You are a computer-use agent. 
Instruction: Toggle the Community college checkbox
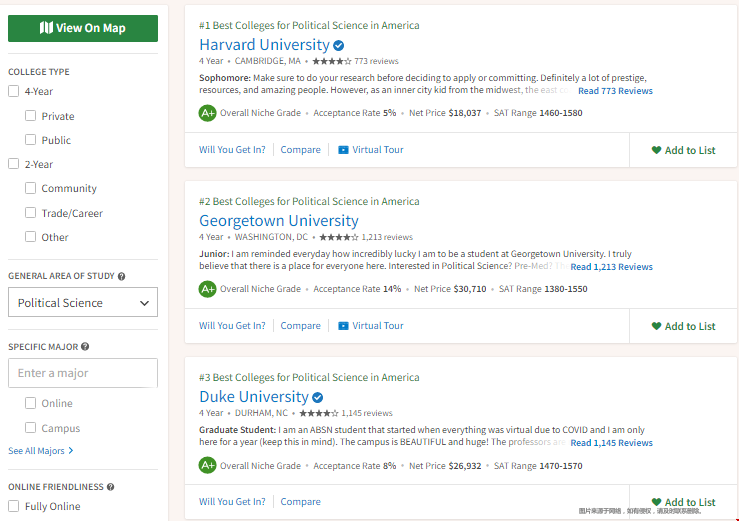[x=31, y=188]
